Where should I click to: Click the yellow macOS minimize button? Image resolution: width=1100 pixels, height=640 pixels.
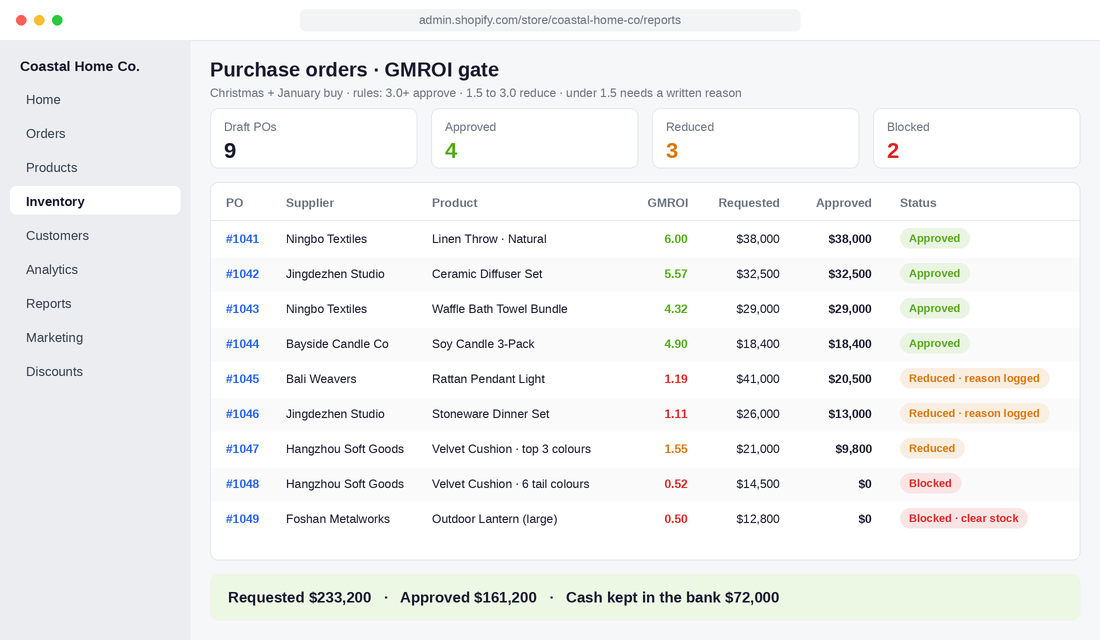[x=39, y=20]
